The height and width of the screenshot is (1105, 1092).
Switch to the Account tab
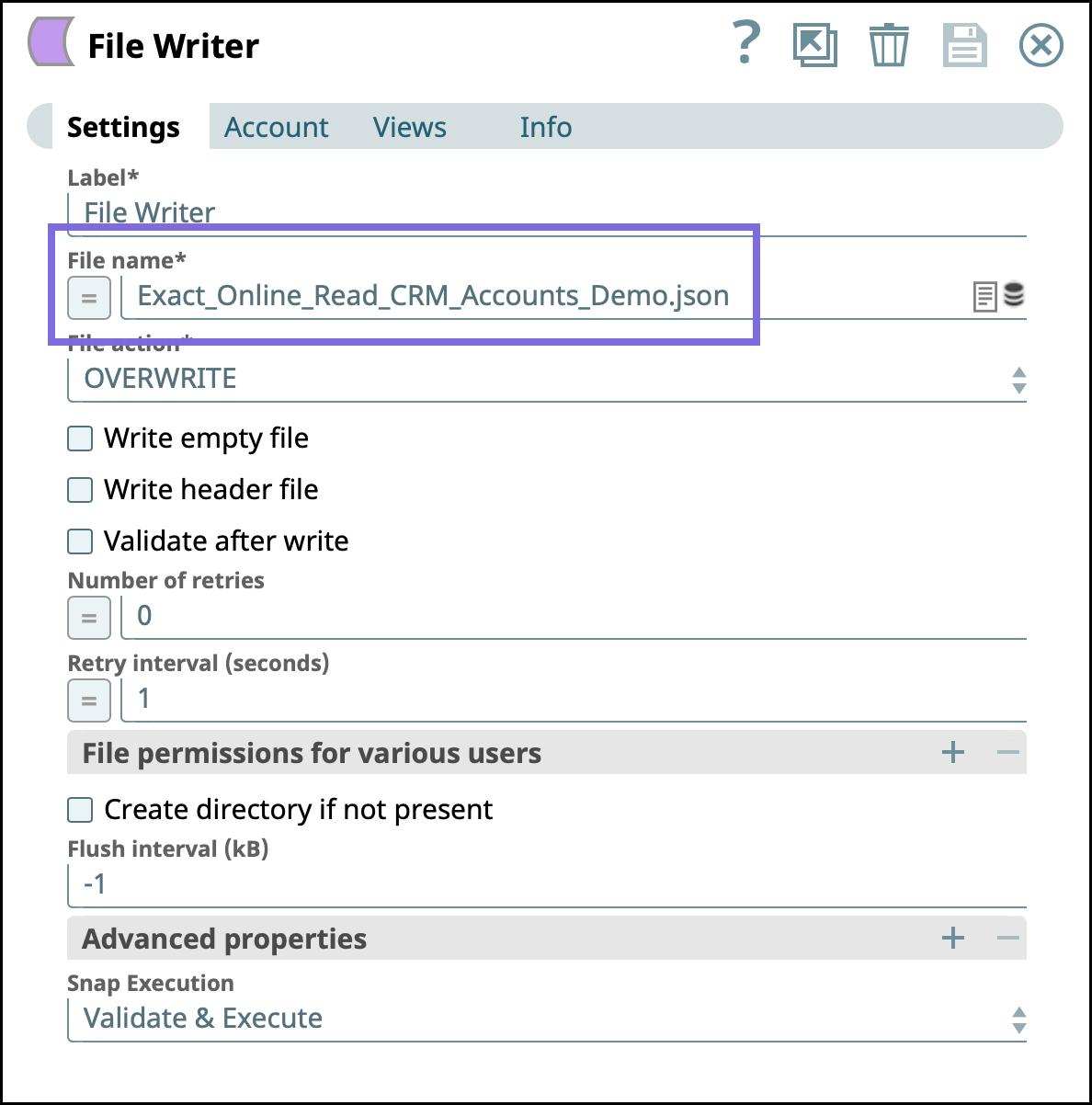point(277,127)
